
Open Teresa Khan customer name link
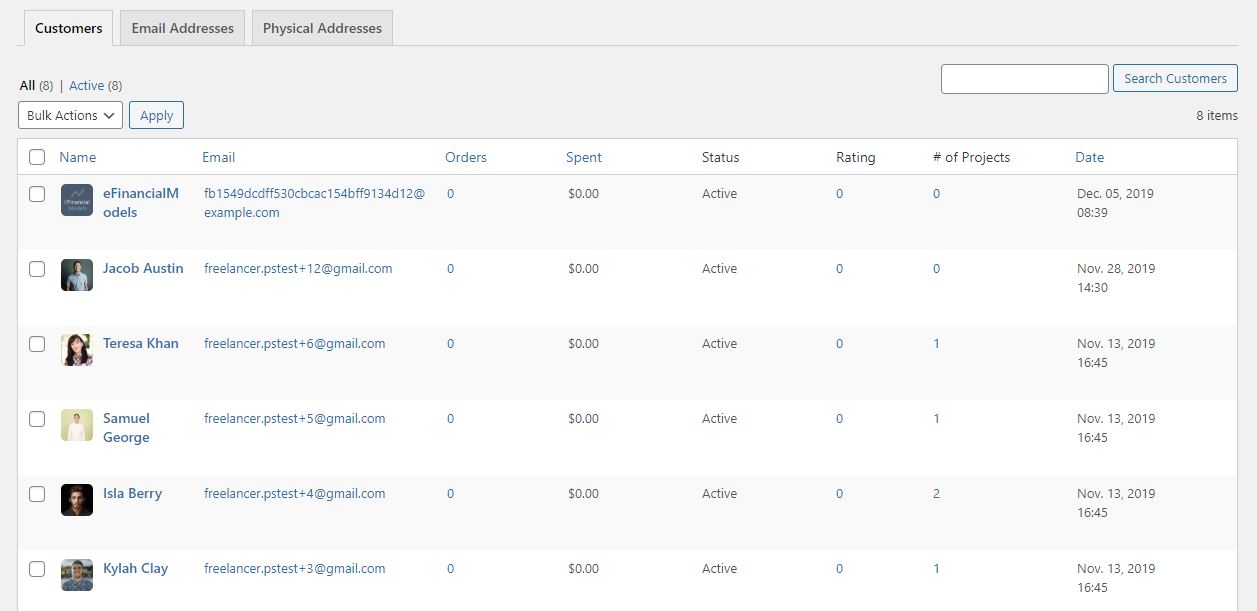click(x=141, y=343)
